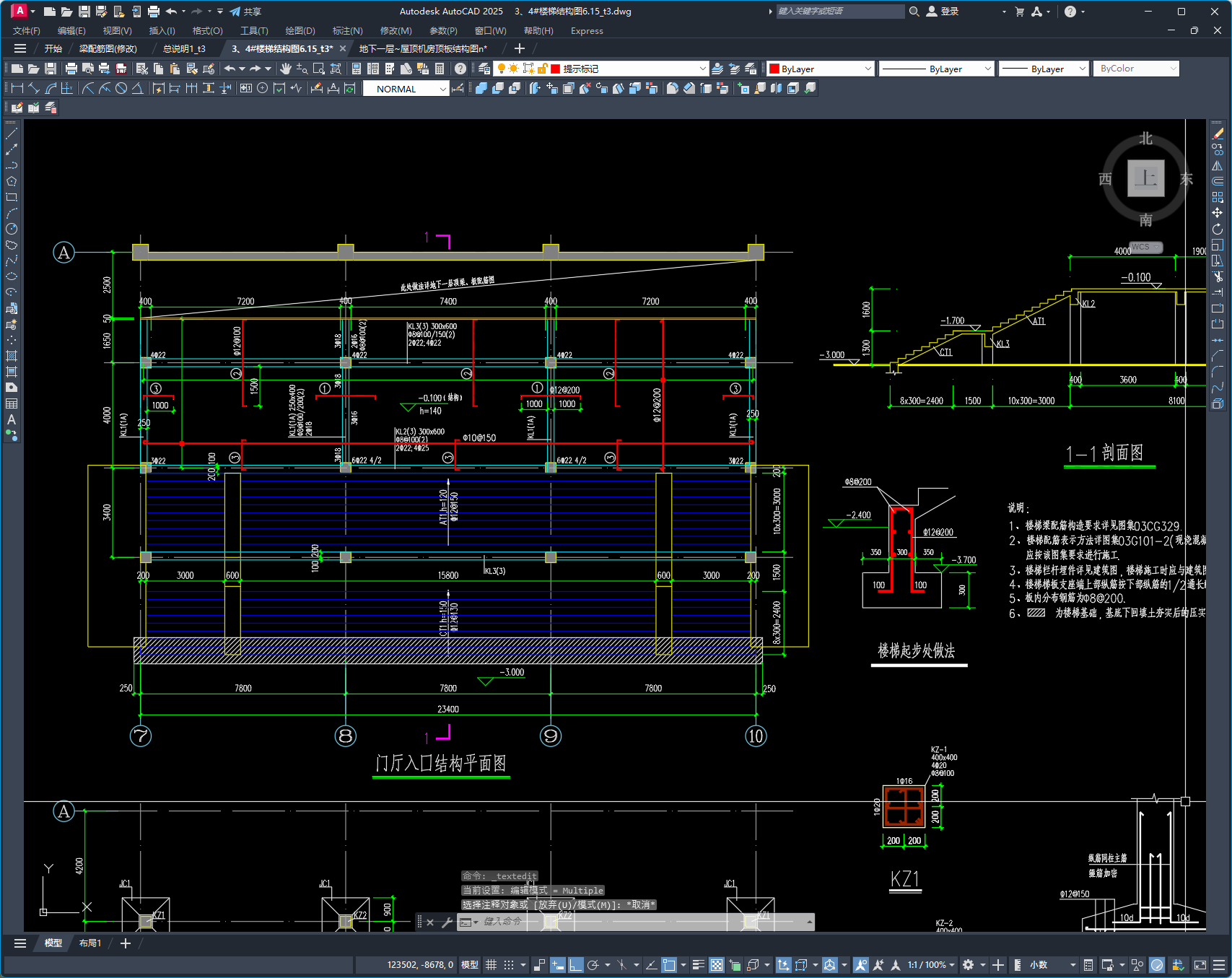The width and height of the screenshot is (1232, 978).
Task: Click the Workspace Switching gear icon
Action: point(969,965)
